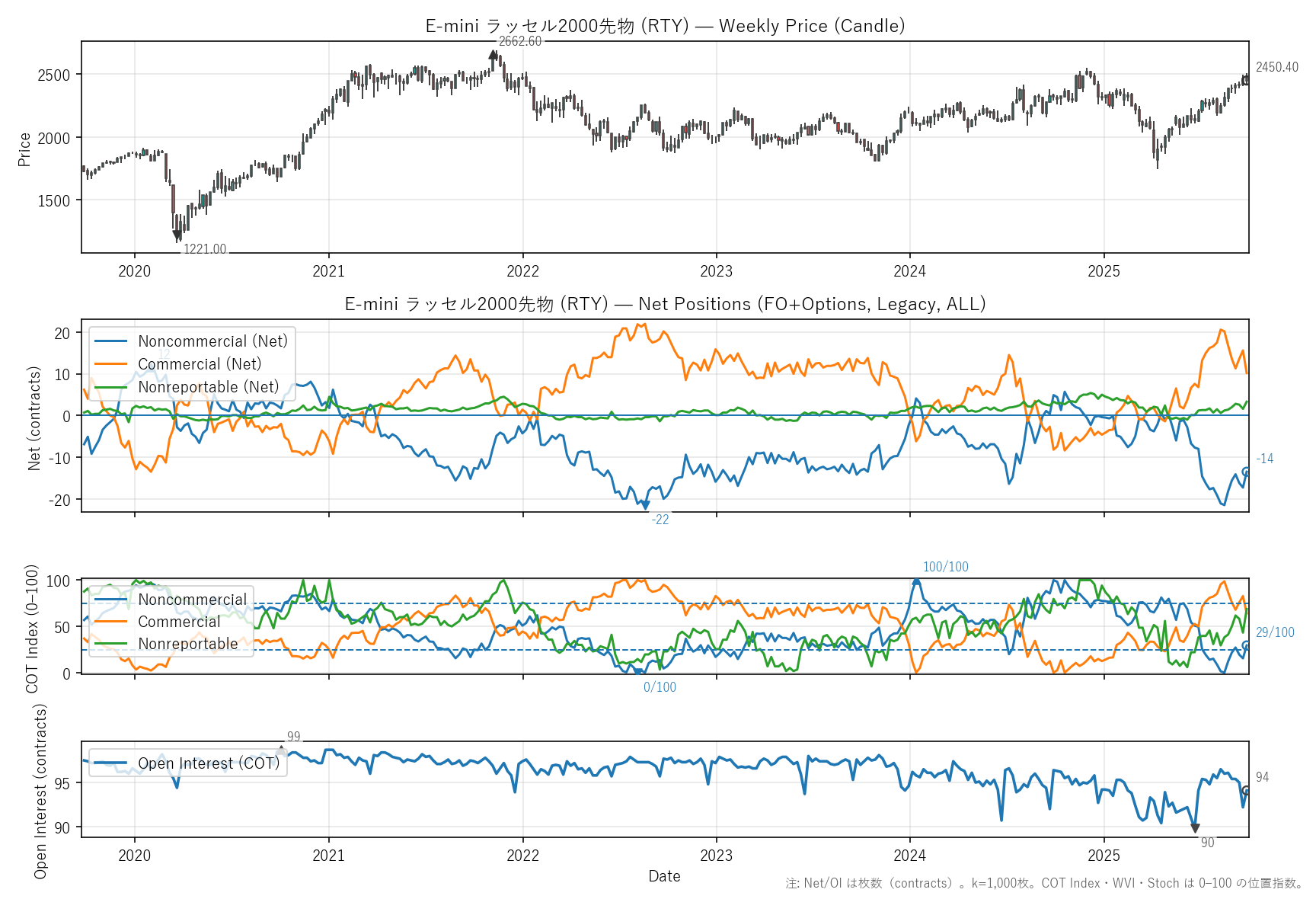
Task: Select Nonreportable in the COT Index legend
Action: click(187, 644)
